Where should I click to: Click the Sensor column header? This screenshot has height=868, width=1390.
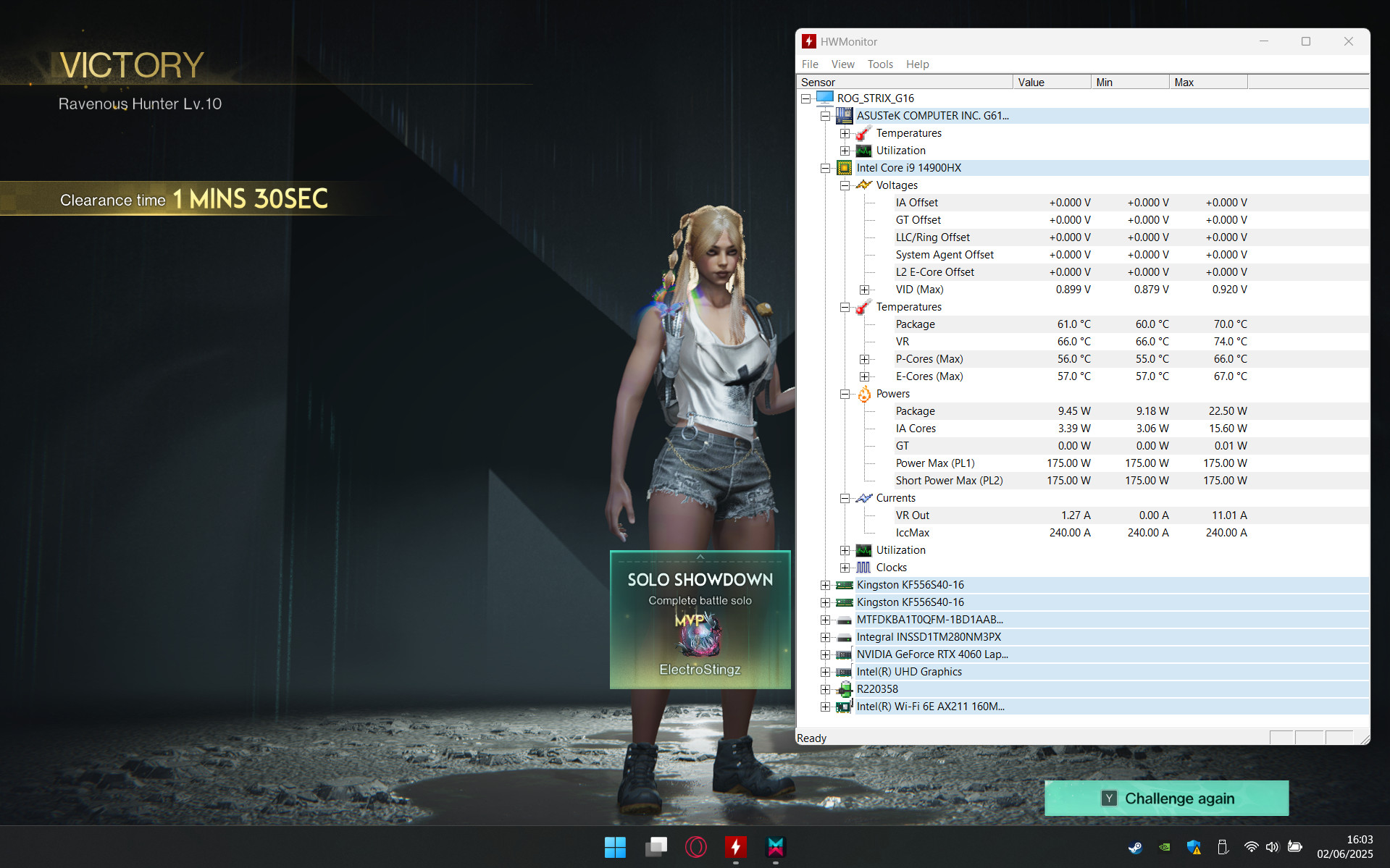[x=904, y=82]
